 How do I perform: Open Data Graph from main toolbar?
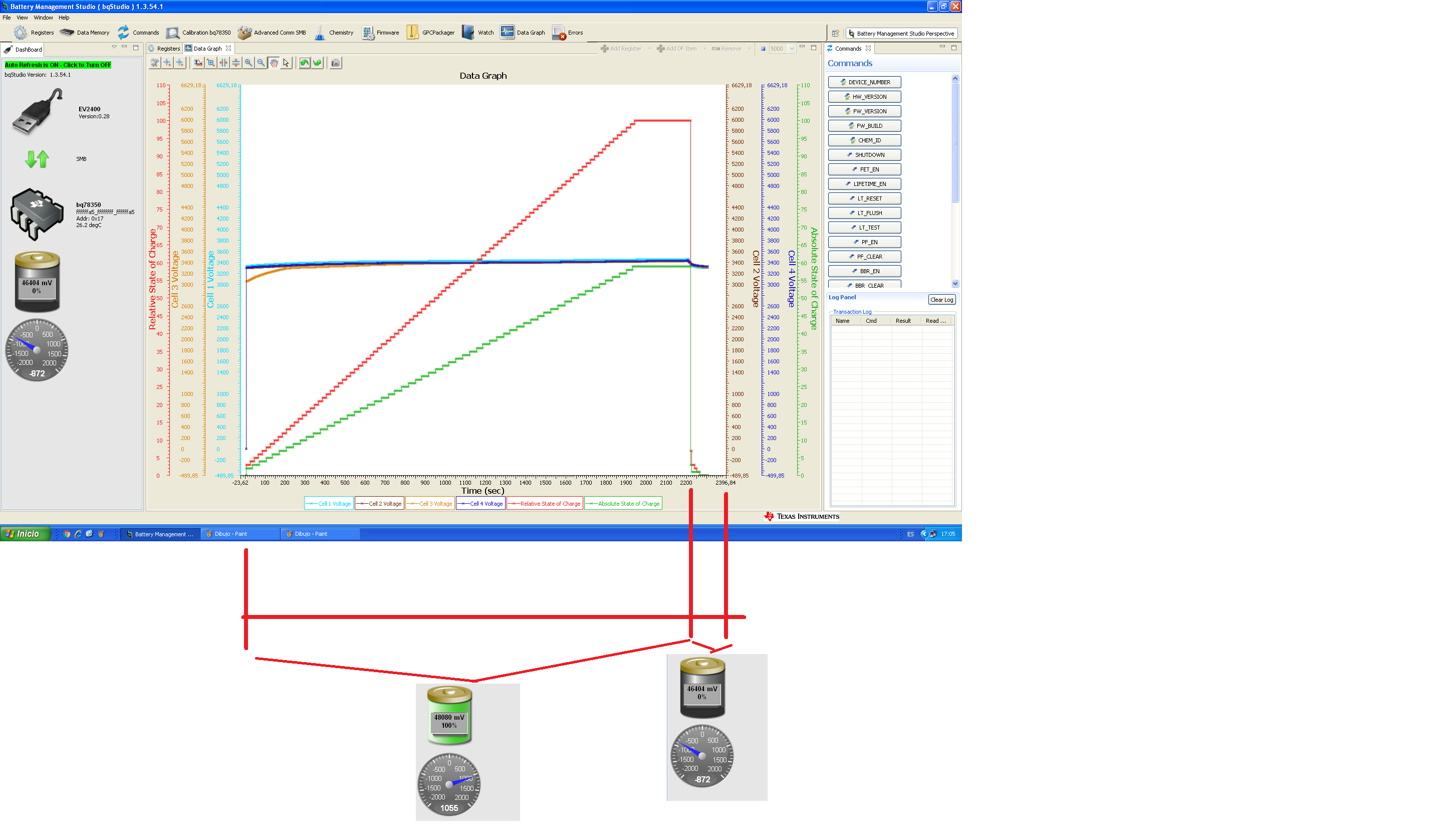coord(523,33)
